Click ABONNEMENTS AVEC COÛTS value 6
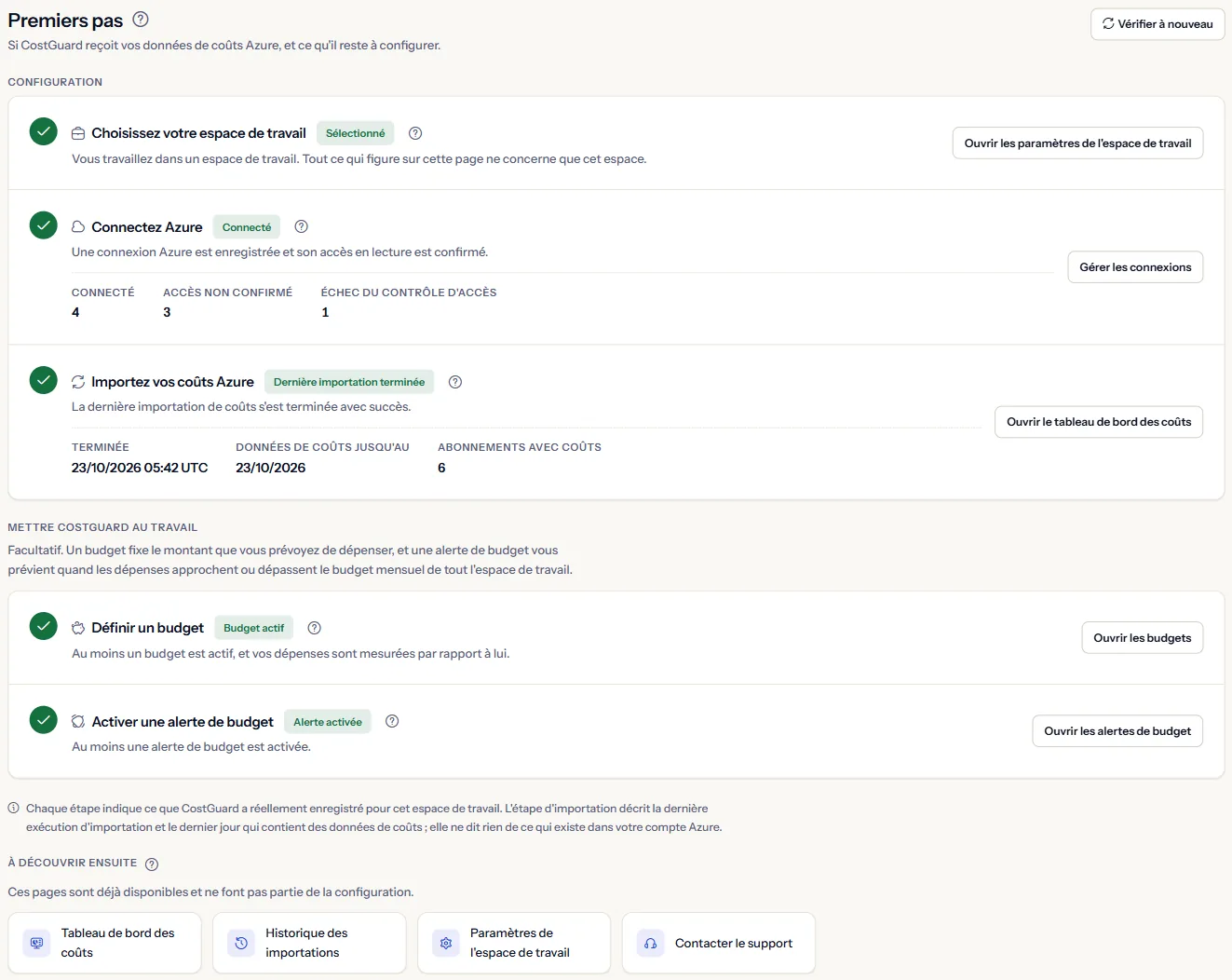This screenshot has height=980, width=1232. point(441,468)
